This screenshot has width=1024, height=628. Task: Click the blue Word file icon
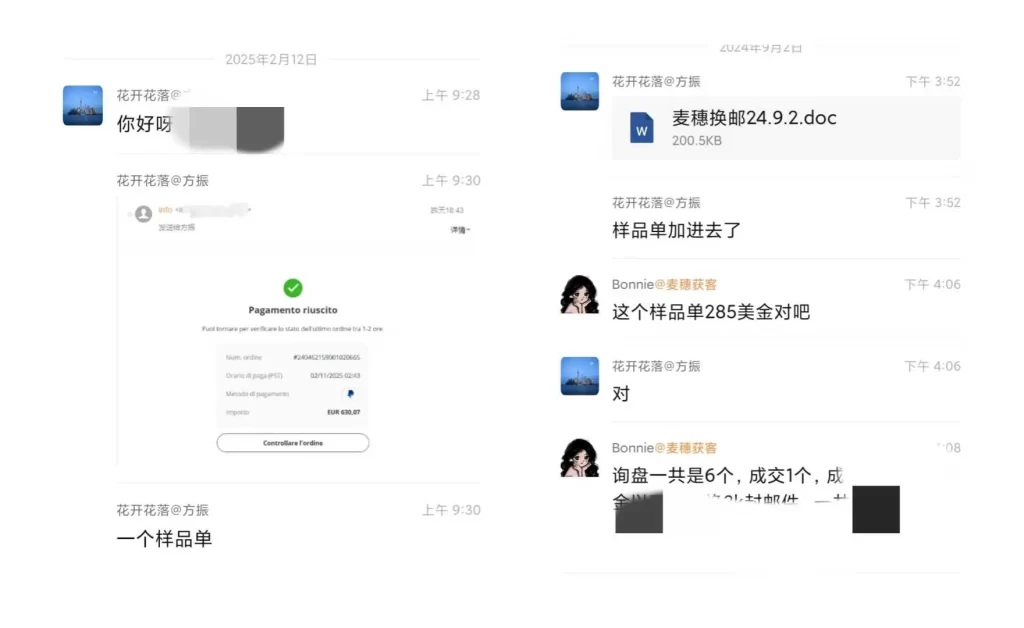[x=641, y=127]
